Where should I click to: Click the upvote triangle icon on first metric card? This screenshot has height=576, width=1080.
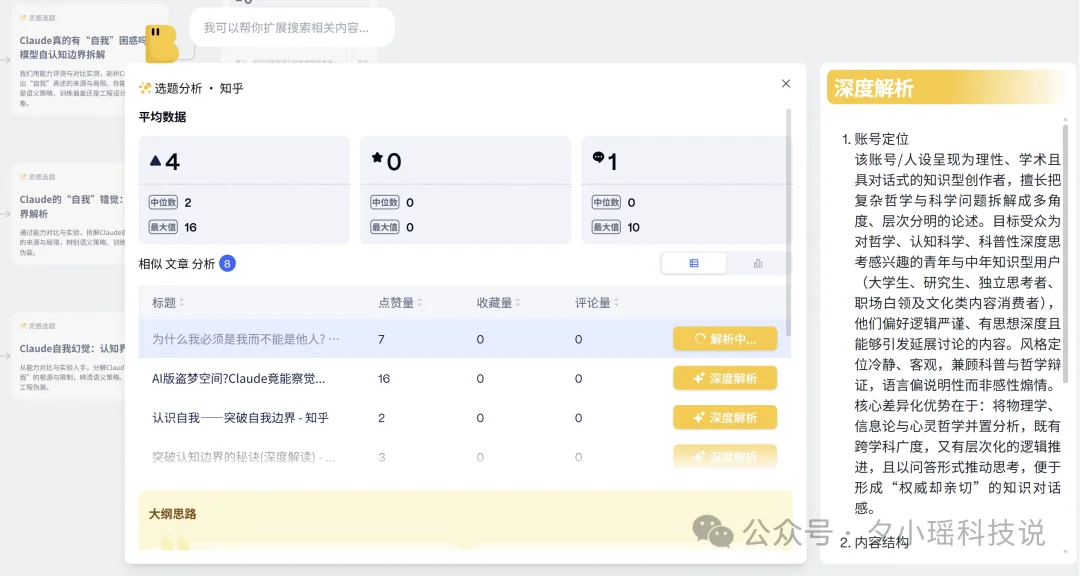156,158
